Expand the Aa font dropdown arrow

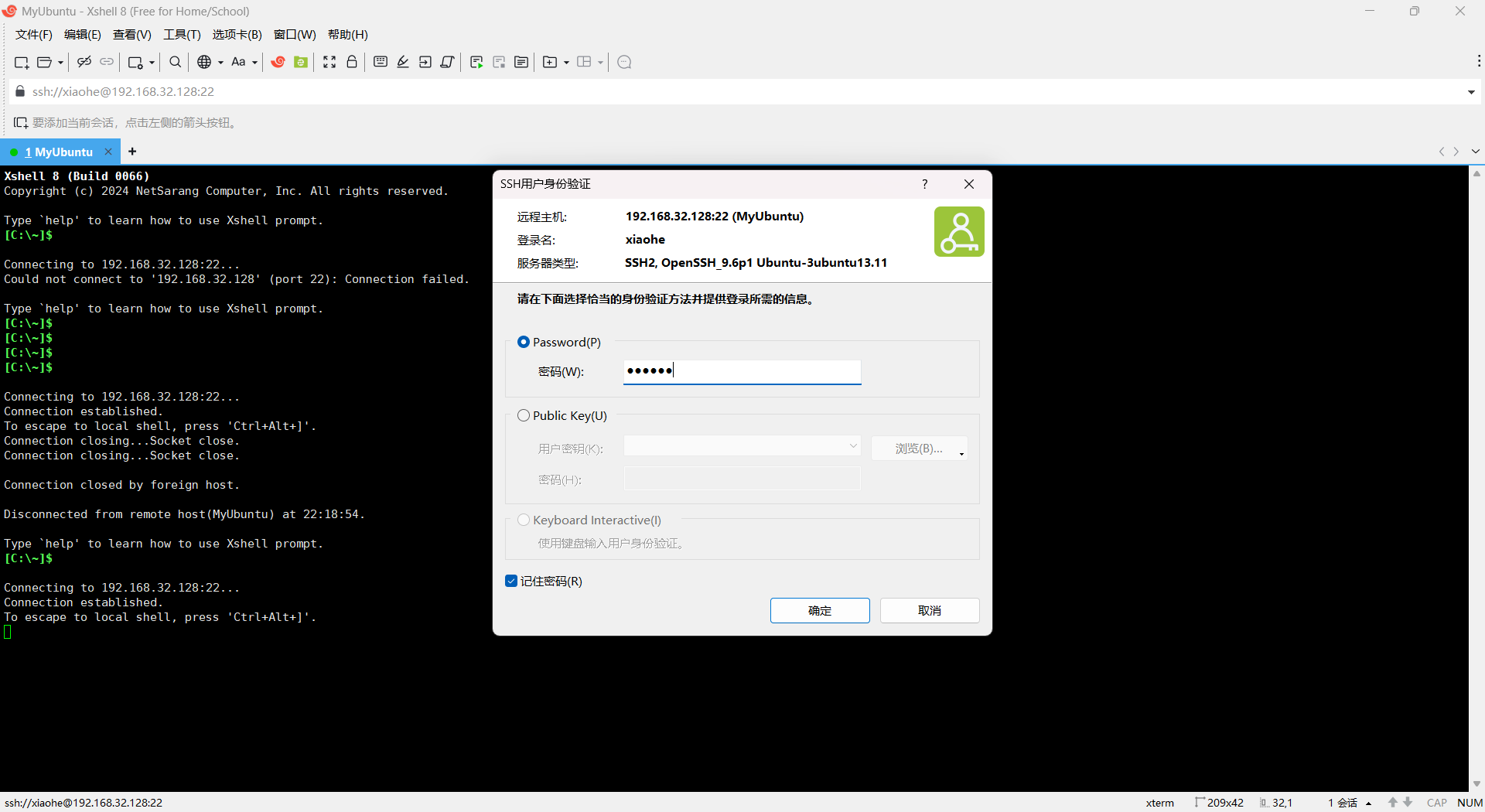pyautogui.click(x=254, y=63)
